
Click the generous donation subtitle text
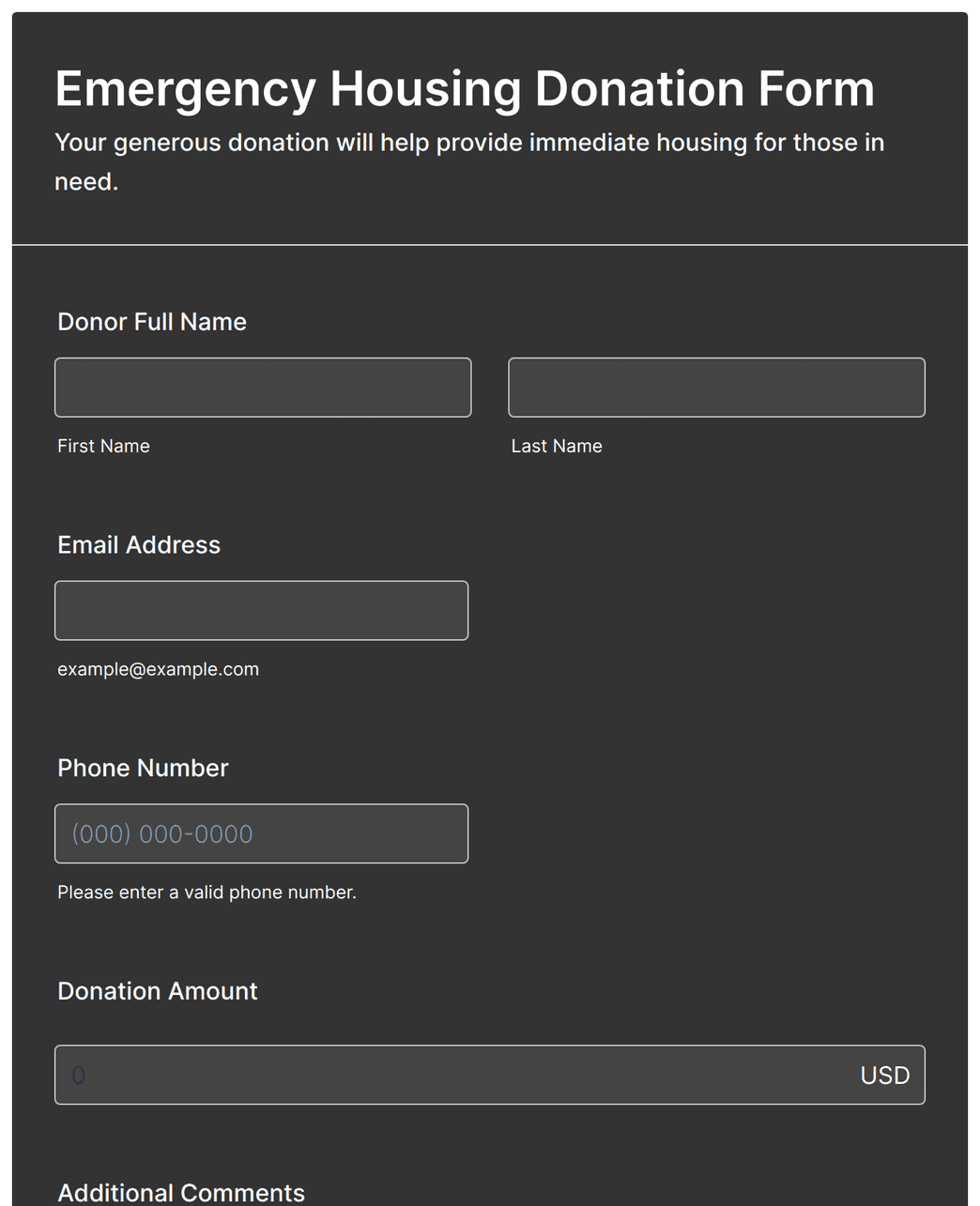pos(469,161)
